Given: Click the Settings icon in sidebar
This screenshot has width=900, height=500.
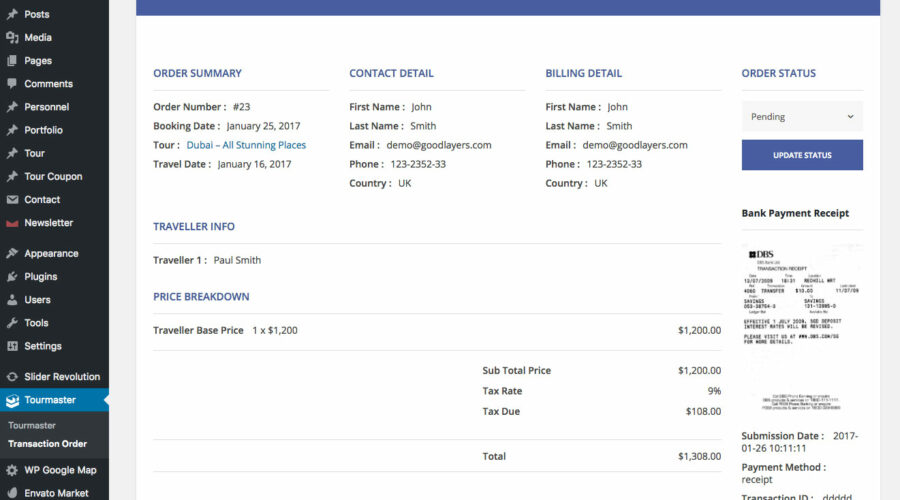Looking at the screenshot, I should pyautogui.click(x=12, y=346).
